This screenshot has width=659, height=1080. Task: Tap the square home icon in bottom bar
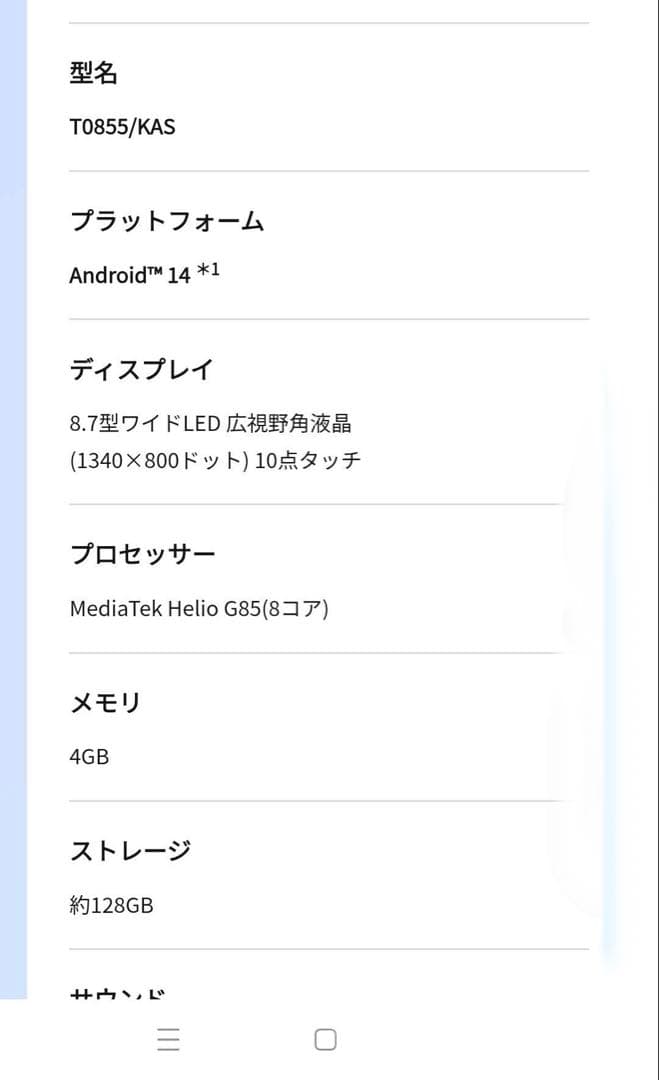coord(324,1040)
